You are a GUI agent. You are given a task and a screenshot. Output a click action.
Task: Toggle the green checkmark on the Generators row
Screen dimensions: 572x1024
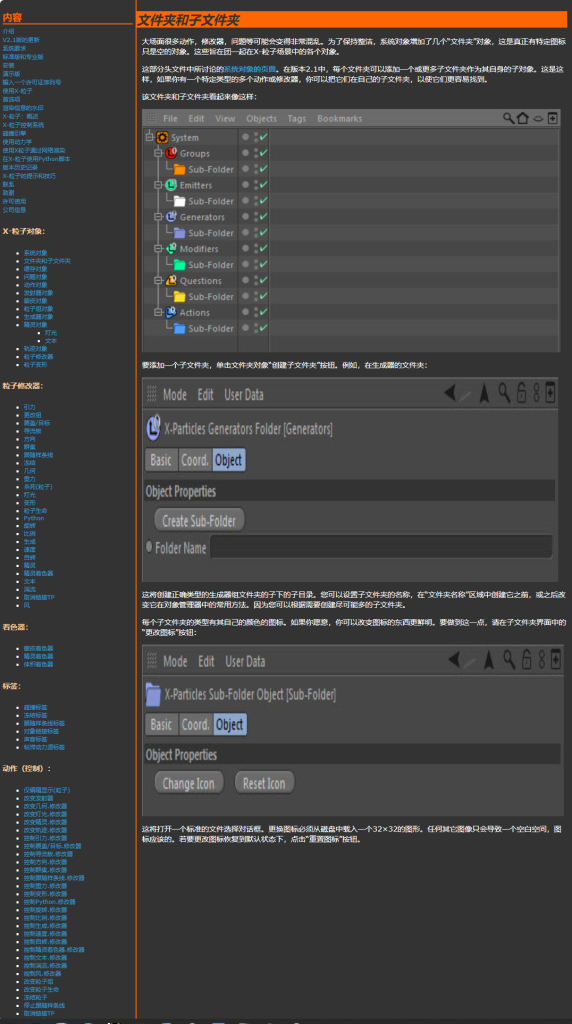[x=264, y=217]
